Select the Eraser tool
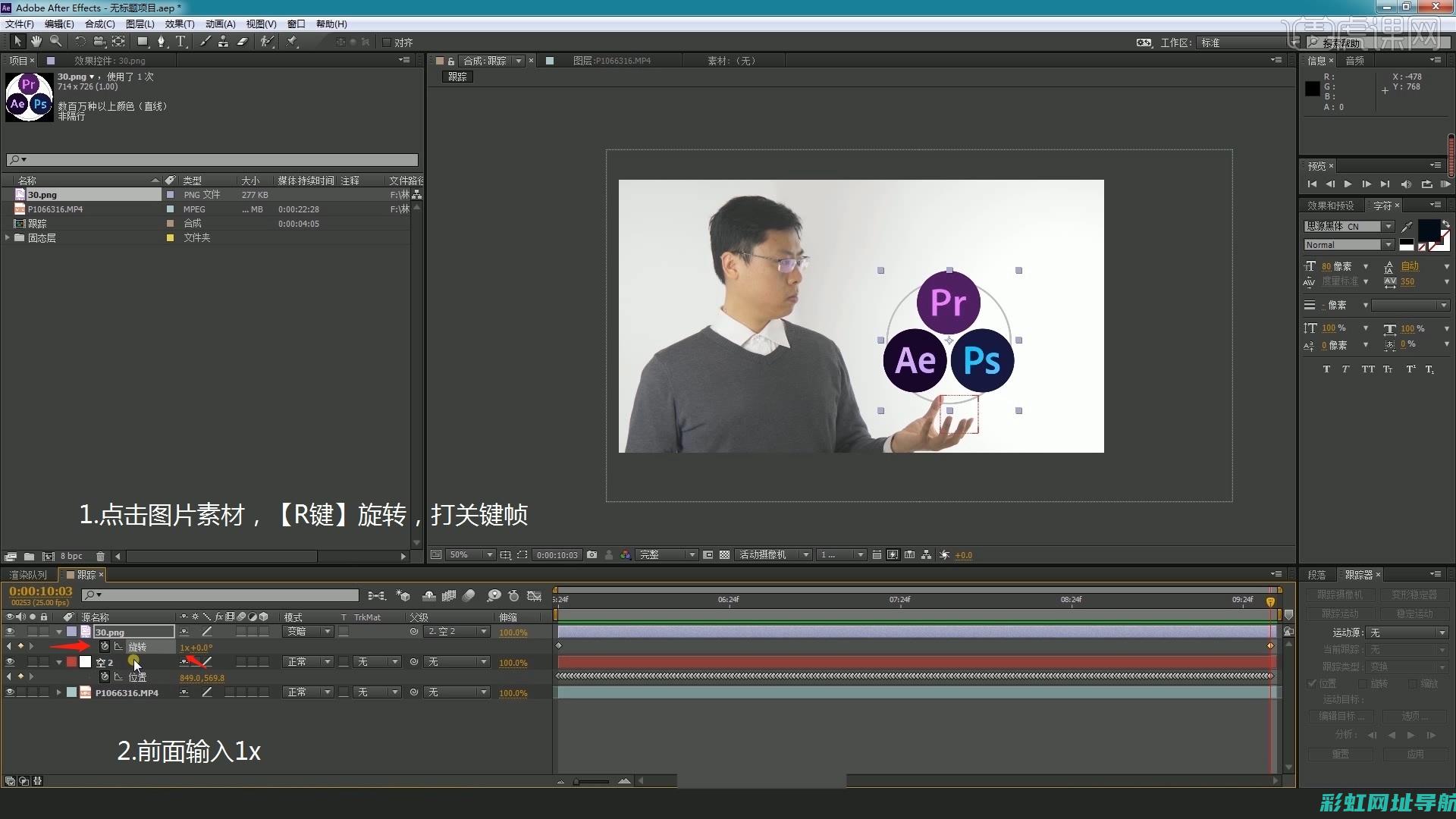 tap(243, 42)
